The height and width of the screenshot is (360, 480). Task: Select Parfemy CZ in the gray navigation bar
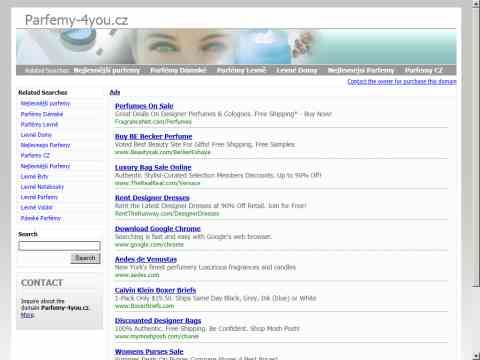pos(424,70)
